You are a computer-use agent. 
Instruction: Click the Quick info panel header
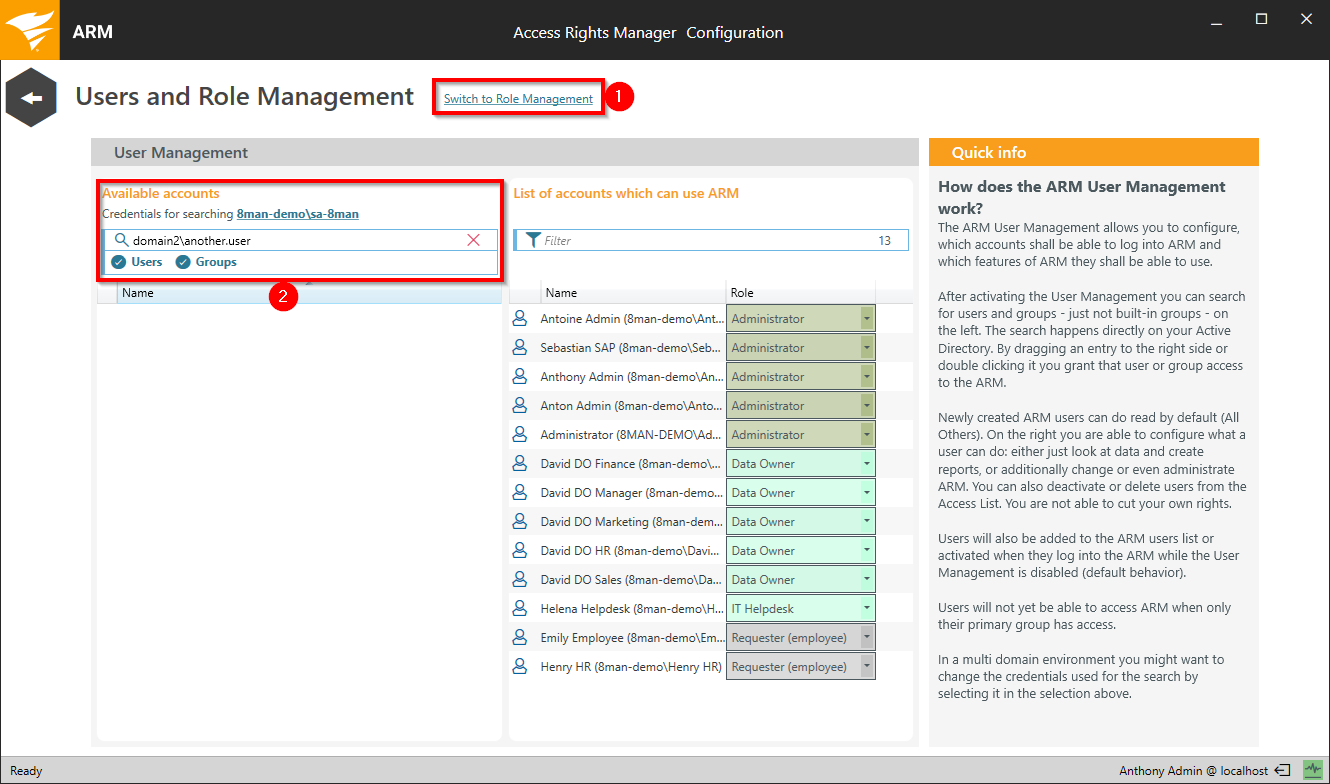tap(1094, 152)
